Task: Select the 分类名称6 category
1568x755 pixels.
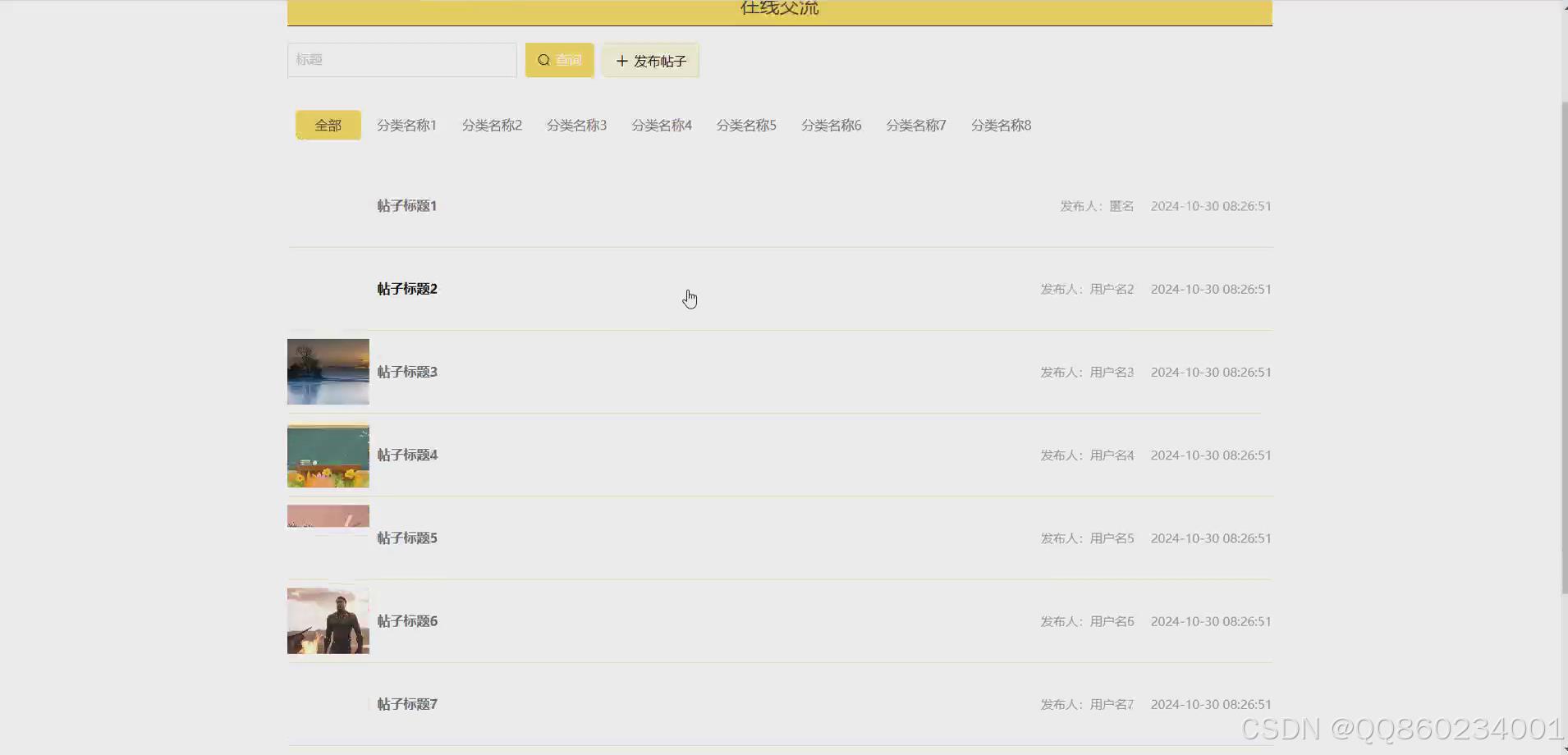Action: (832, 125)
